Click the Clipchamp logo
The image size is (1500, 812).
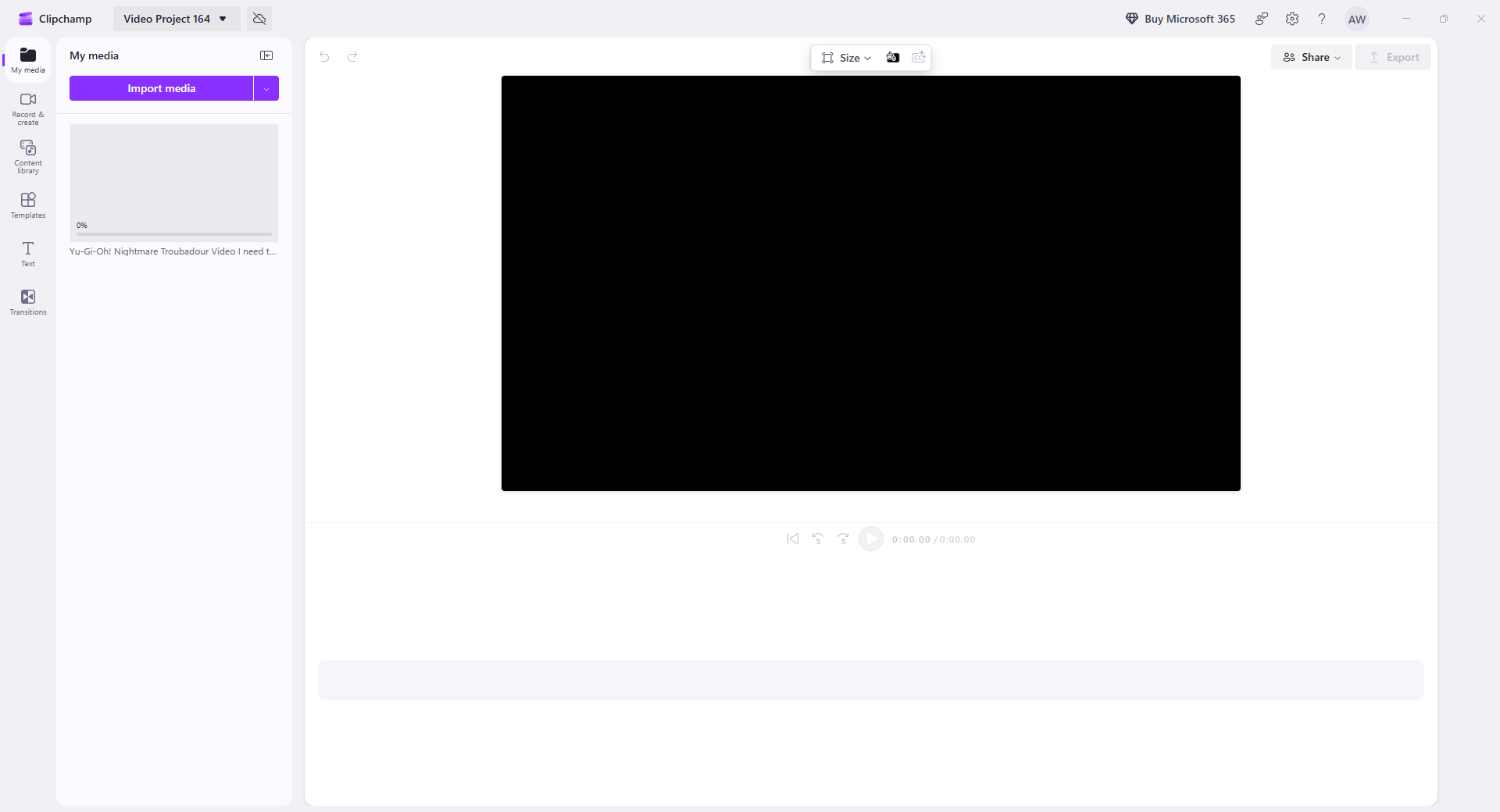[x=55, y=19]
